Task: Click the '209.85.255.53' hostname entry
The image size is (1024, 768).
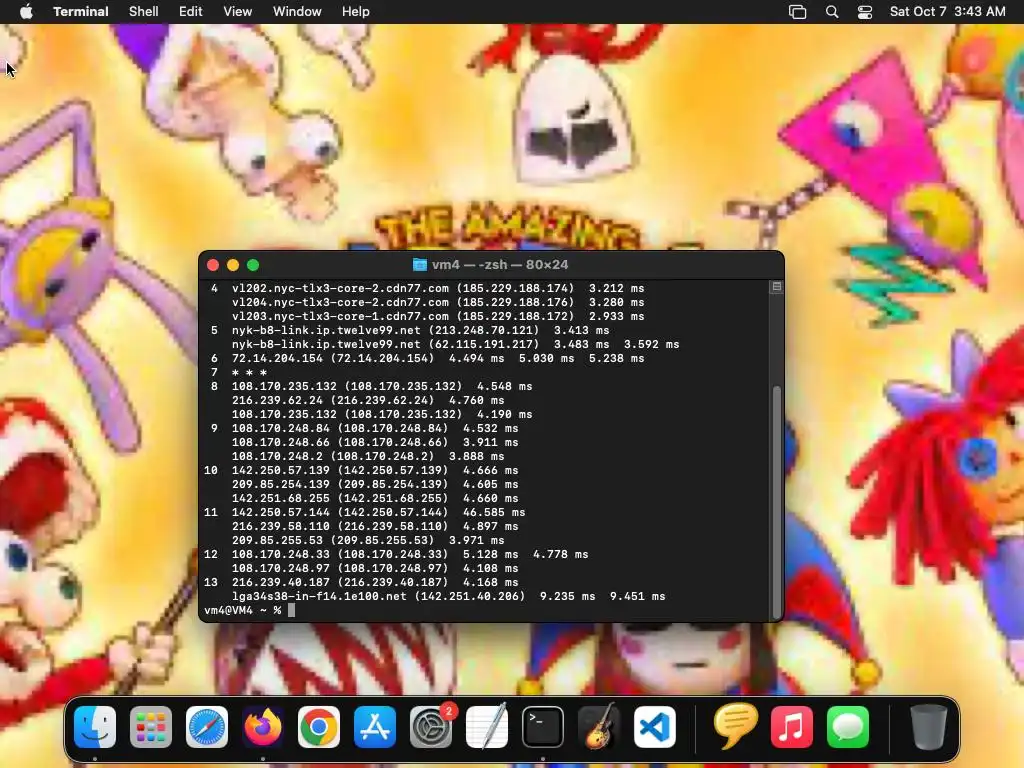Action: tap(277, 541)
